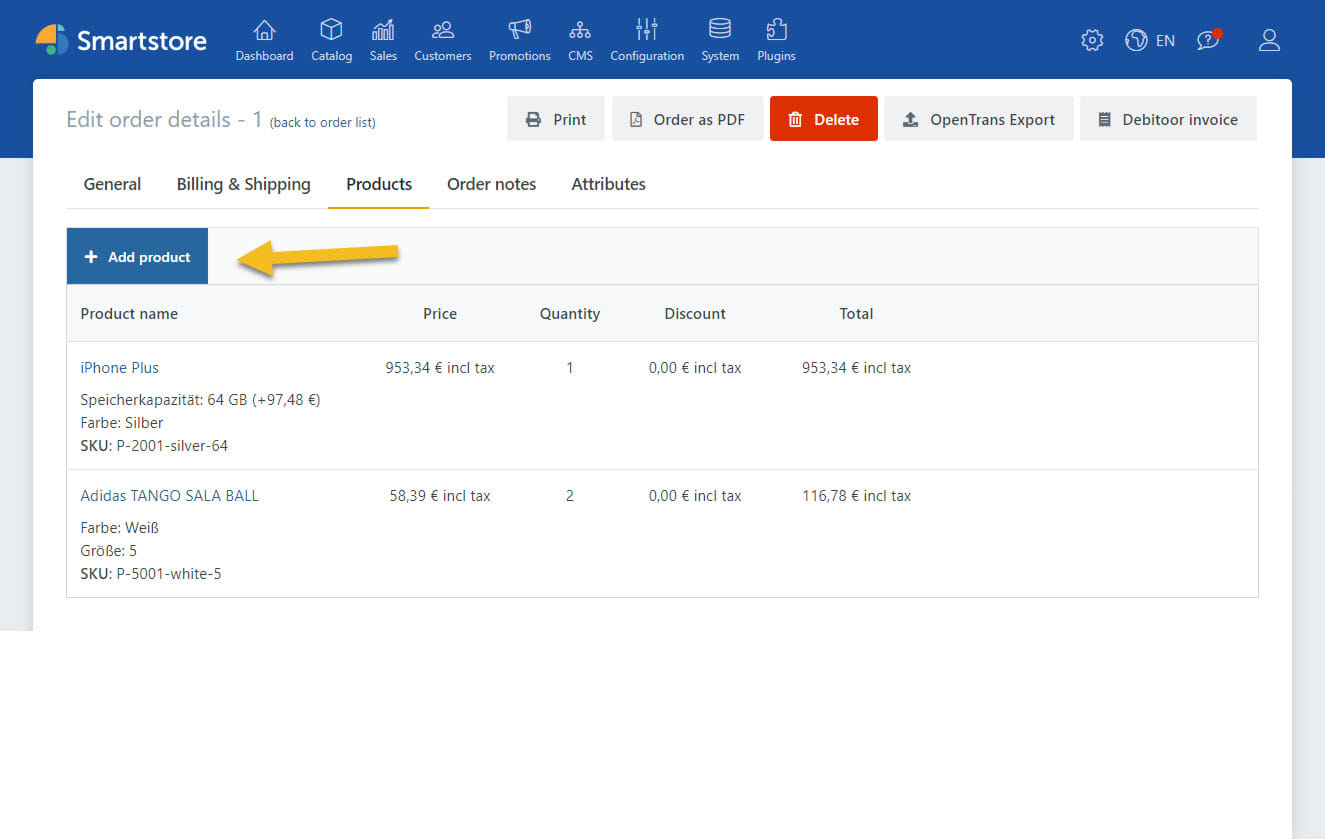Image resolution: width=1325 pixels, height=840 pixels.
Task: Click the settings gear icon
Action: click(x=1092, y=40)
